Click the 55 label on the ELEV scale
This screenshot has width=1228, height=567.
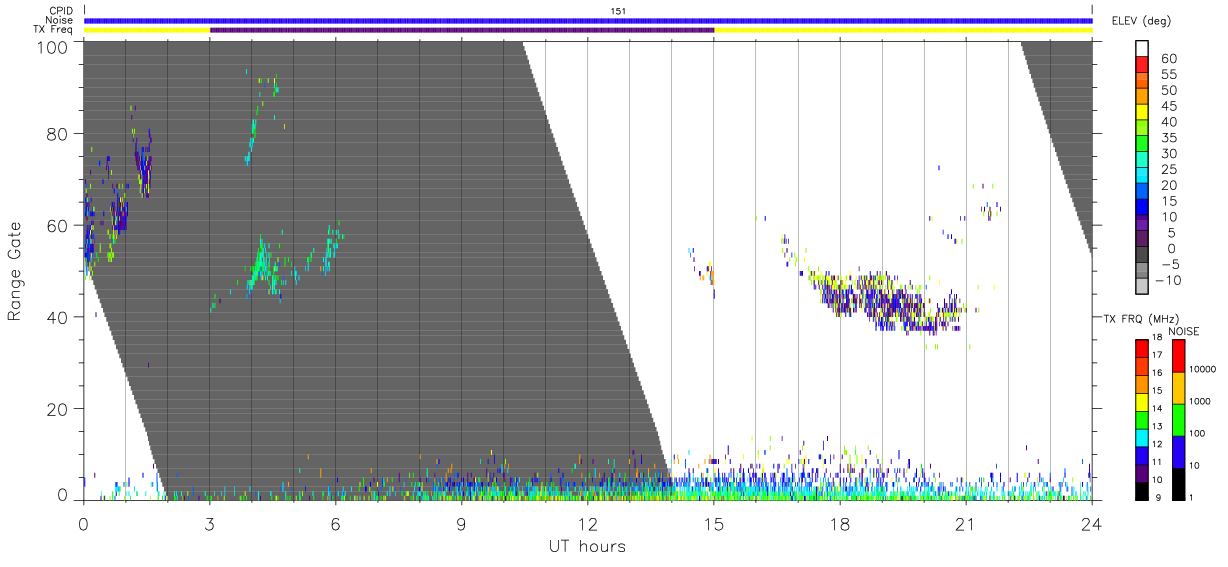click(1169, 74)
